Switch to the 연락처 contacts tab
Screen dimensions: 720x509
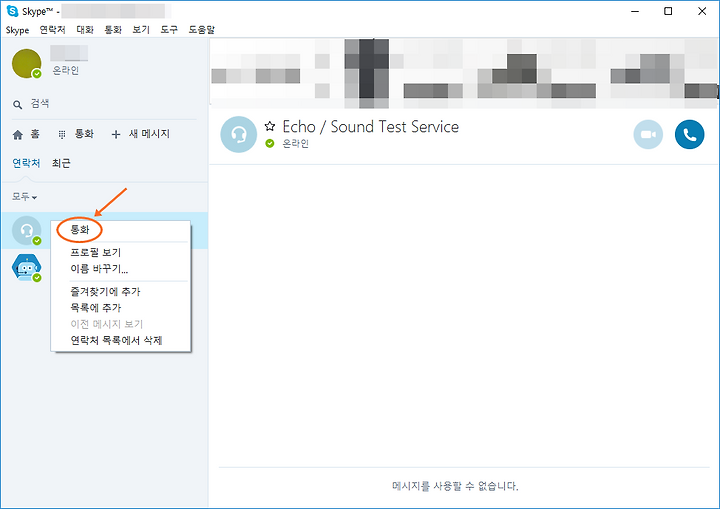coord(26,163)
